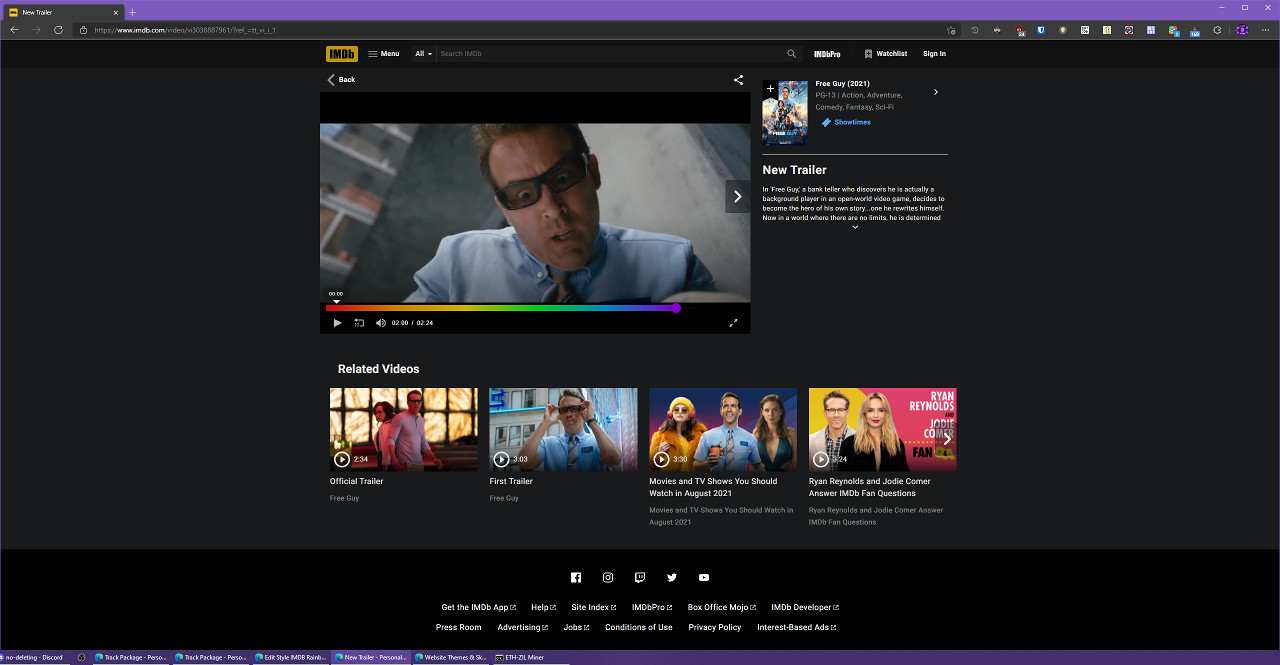The height and width of the screenshot is (665, 1280).
Task: Open IMDb's Instagram page from the footer
Action: click(x=608, y=577)
